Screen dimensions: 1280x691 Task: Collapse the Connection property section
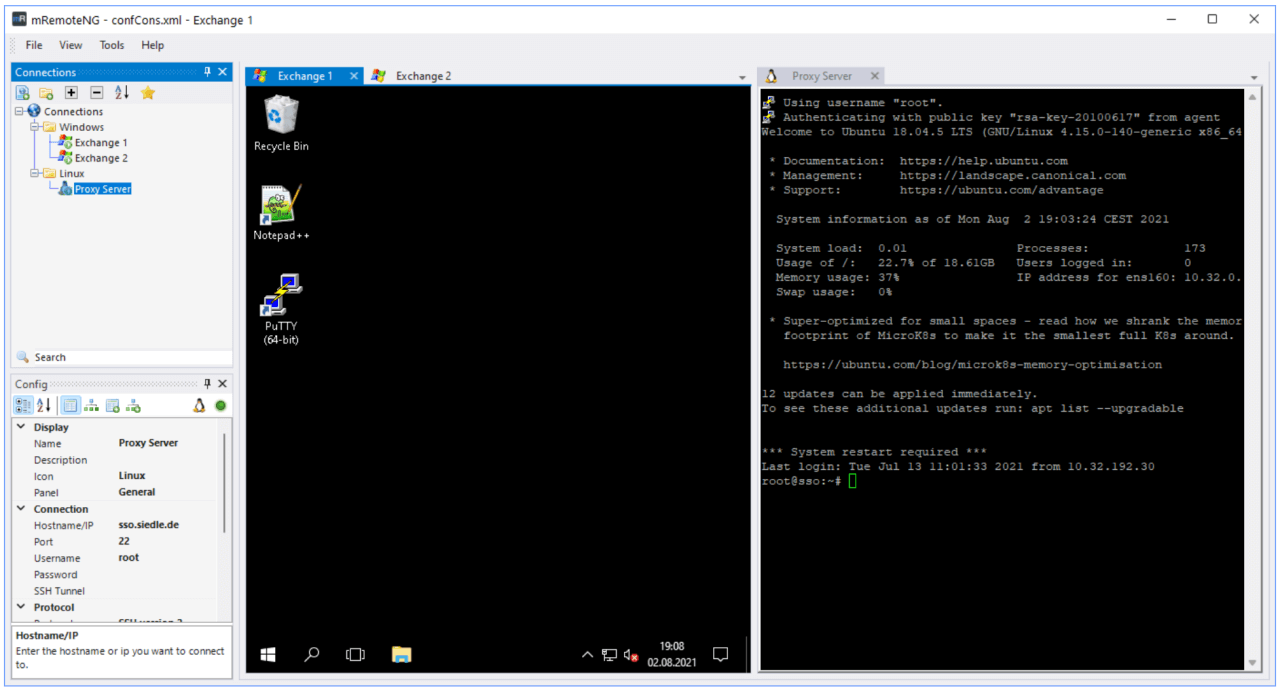click(x=21, y=509)
